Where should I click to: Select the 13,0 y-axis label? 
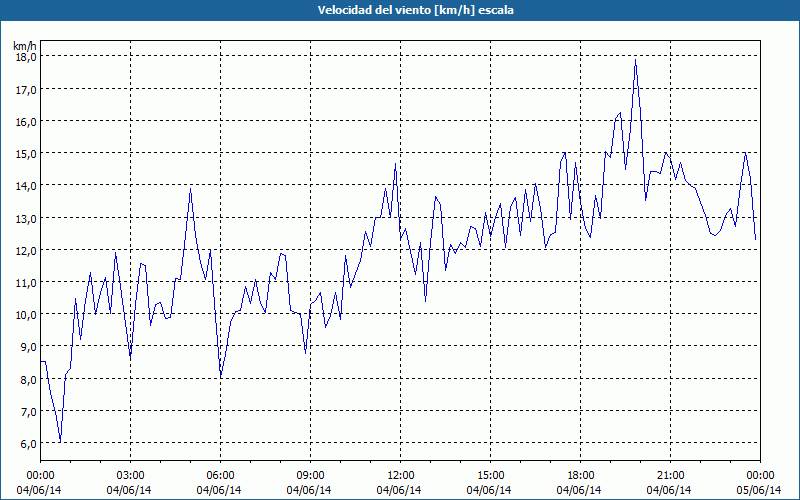point(26,218)
